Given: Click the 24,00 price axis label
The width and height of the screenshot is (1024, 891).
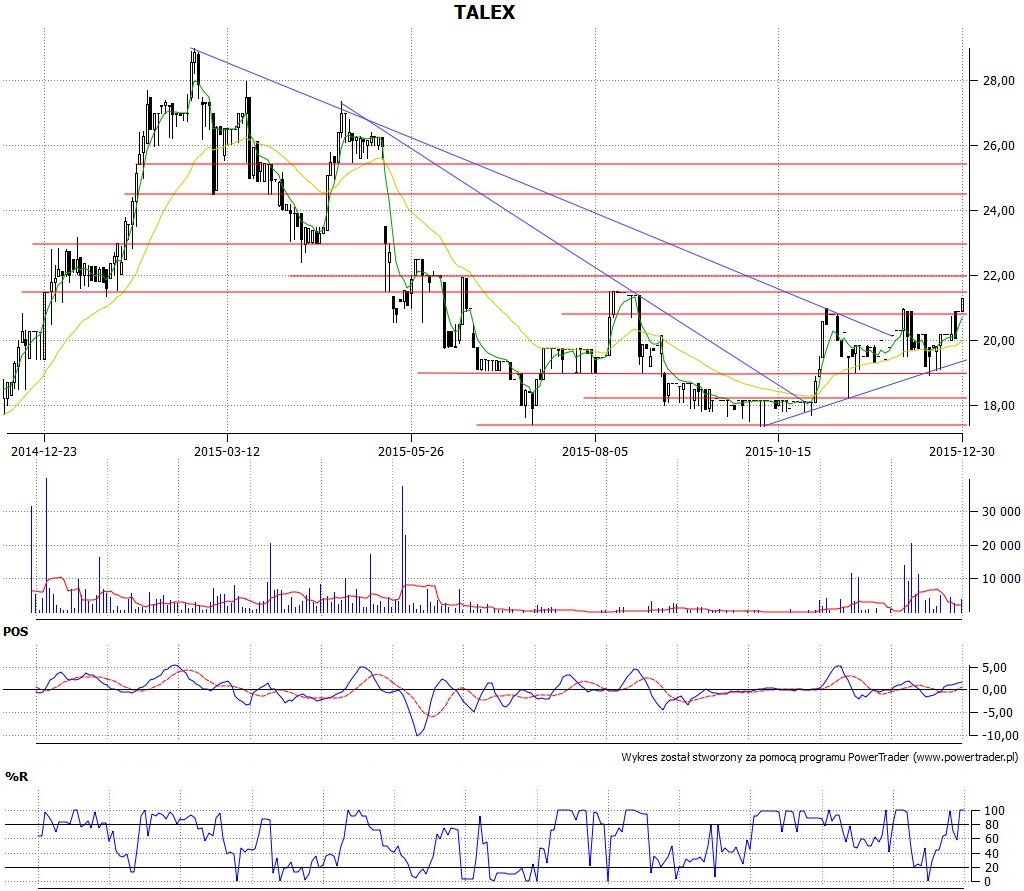Looking at the screenshot, I should pos(999,210).
